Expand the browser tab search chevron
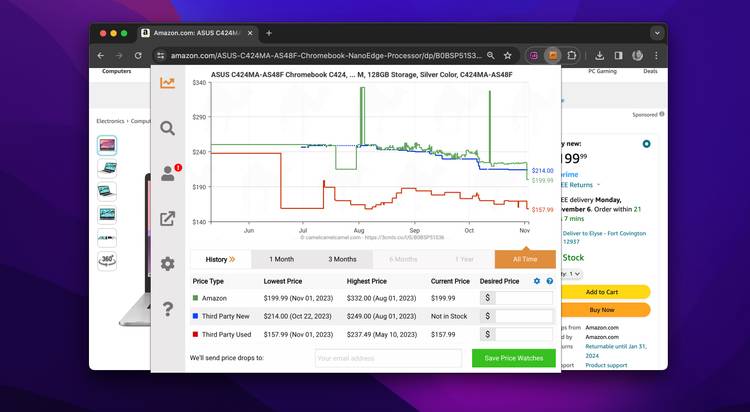 pos(657,33)
